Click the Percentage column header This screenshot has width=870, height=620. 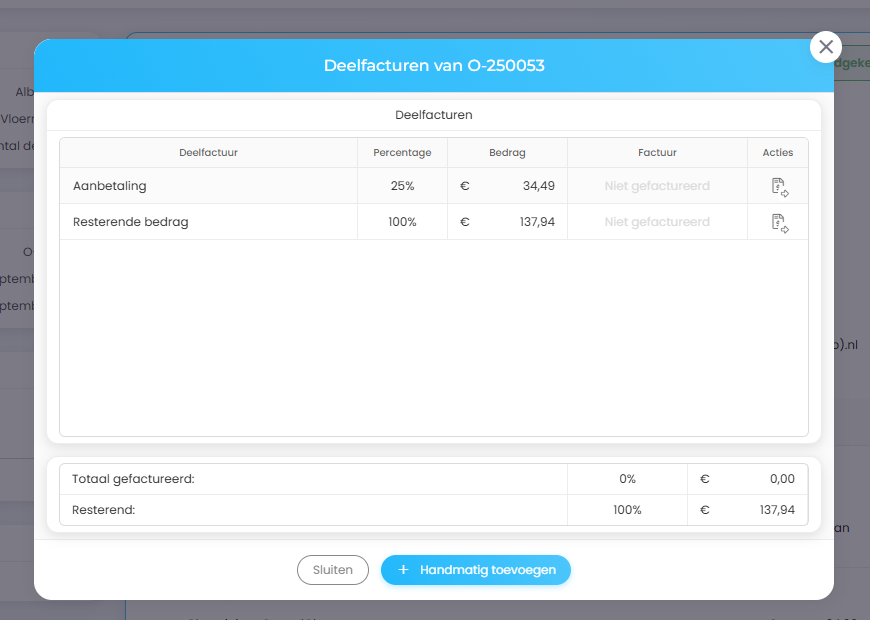[x=402, y=153]
